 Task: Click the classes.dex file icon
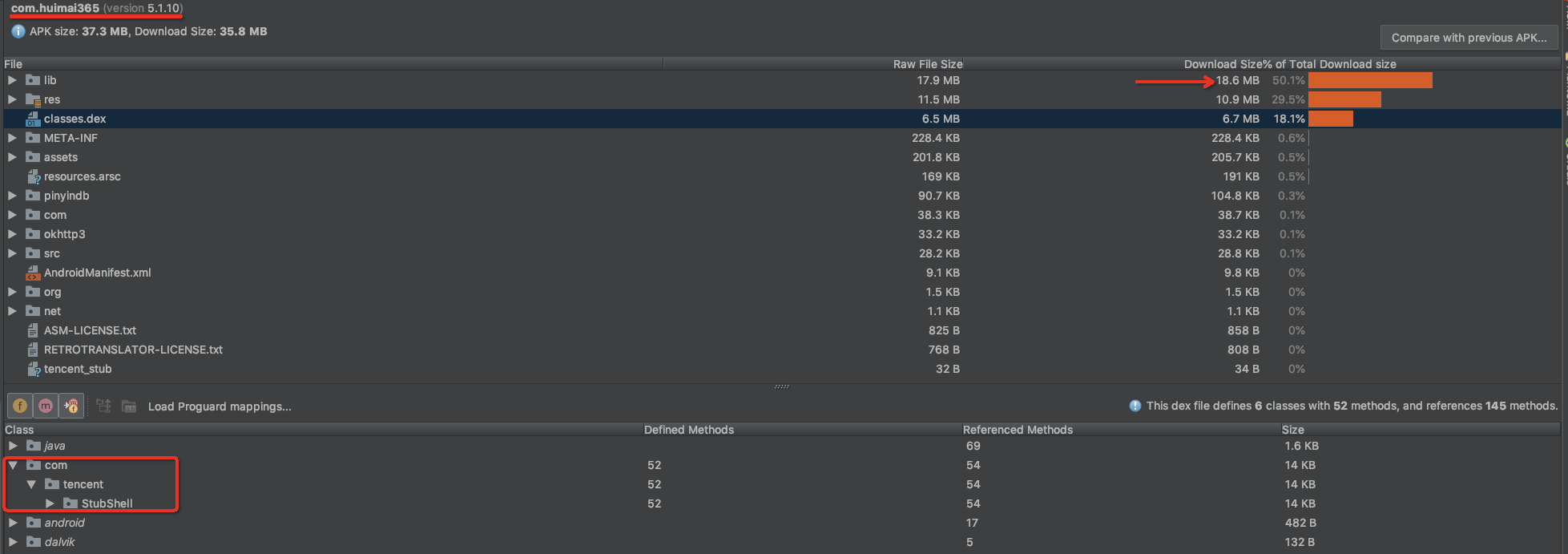pos(33,119)
